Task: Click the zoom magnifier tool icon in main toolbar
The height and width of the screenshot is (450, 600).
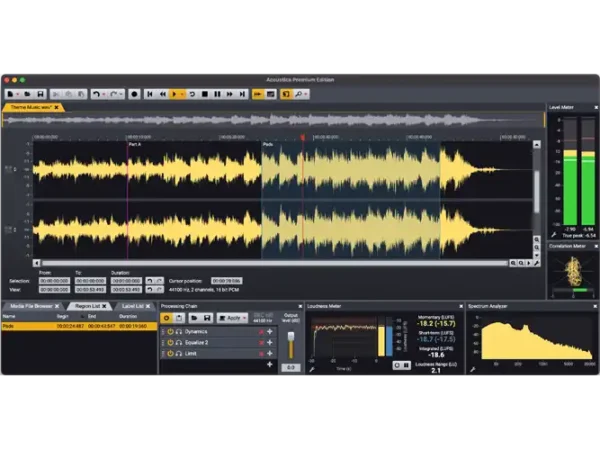Action: click(x=298, y=94)
